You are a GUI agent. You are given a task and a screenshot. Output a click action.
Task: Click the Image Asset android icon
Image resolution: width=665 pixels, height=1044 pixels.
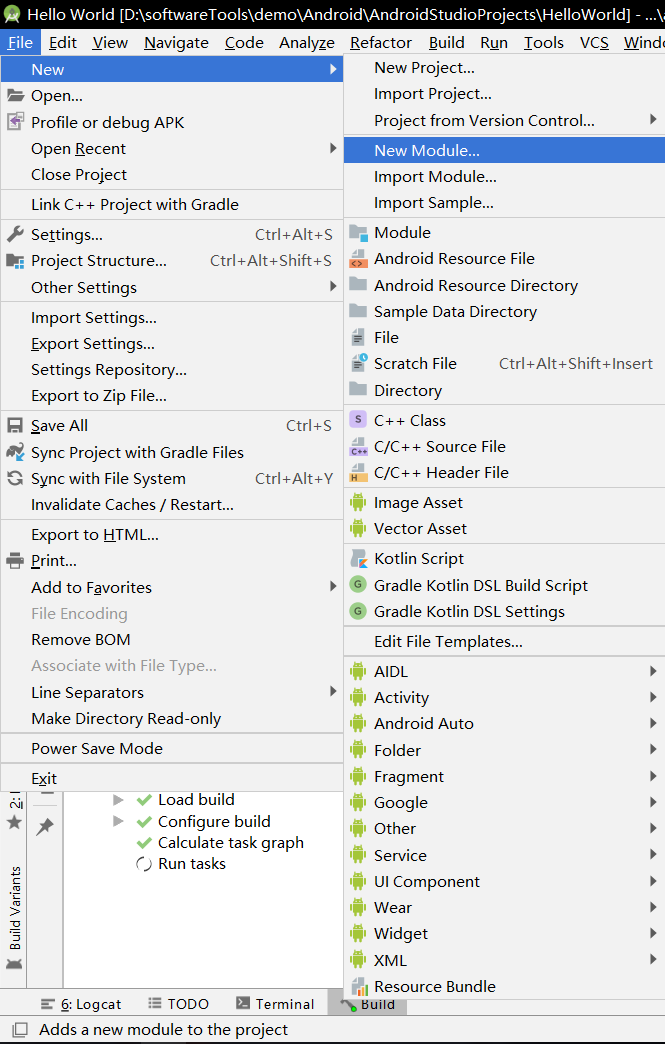358,502
